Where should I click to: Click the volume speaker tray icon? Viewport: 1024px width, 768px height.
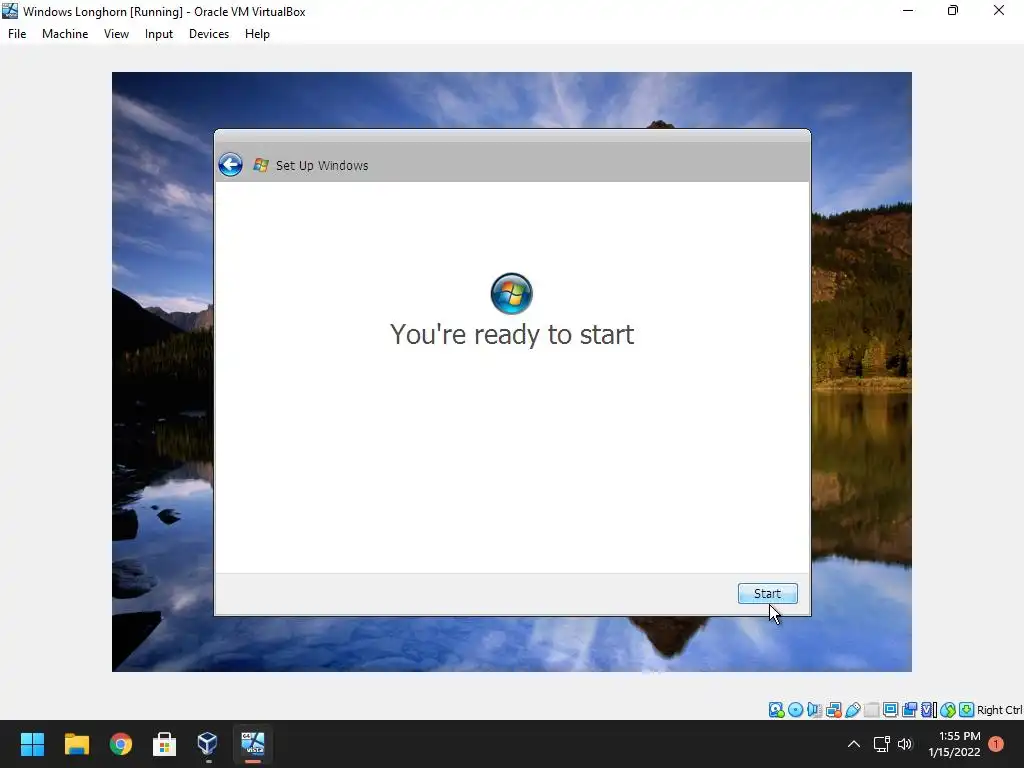[x=904, y=744]
